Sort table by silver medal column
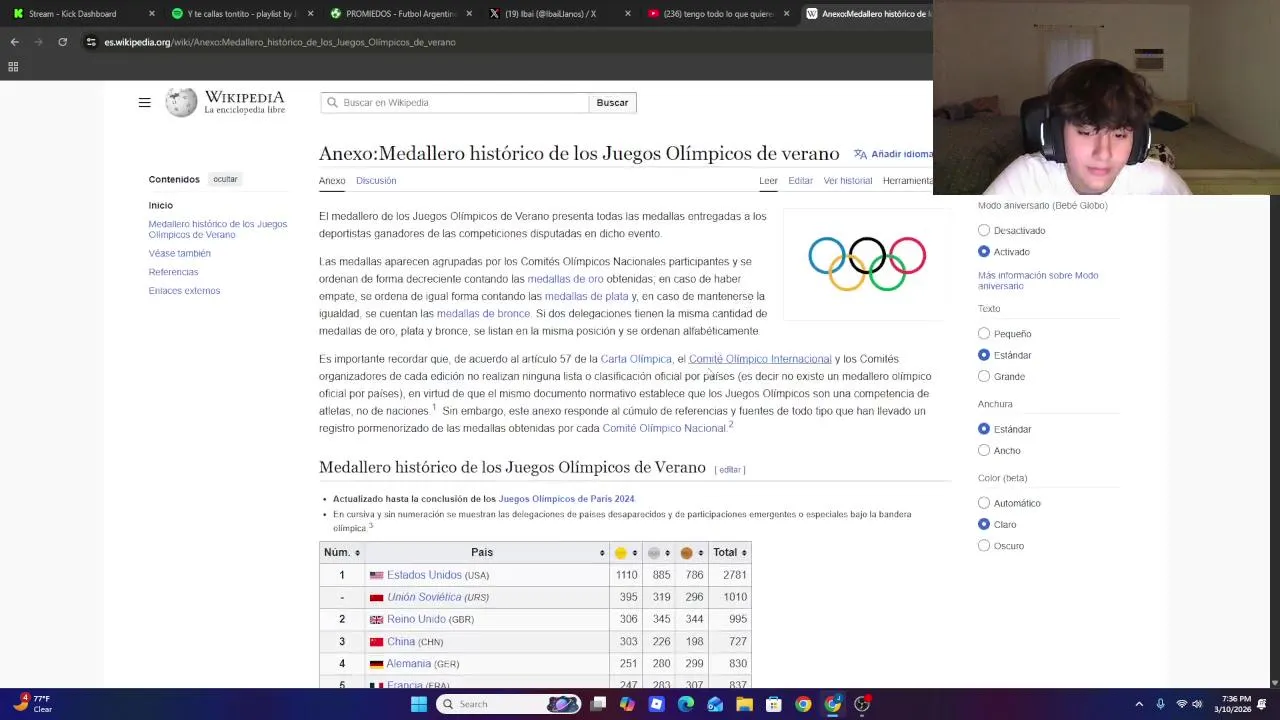The width and height of the screenshot is (1280, 720). (668, 553)
